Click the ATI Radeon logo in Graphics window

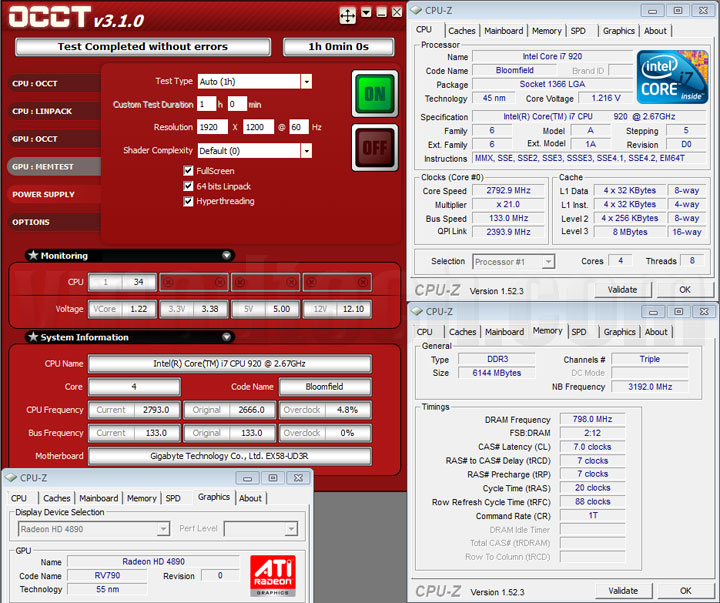click(x=273, y=576)
